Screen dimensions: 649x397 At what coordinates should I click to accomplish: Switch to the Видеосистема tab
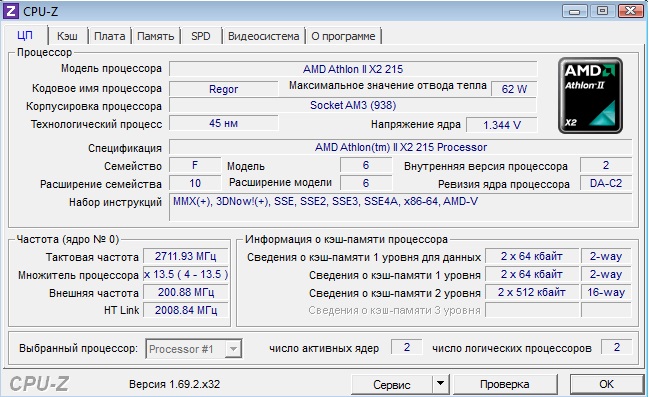[x=264, y=36]
